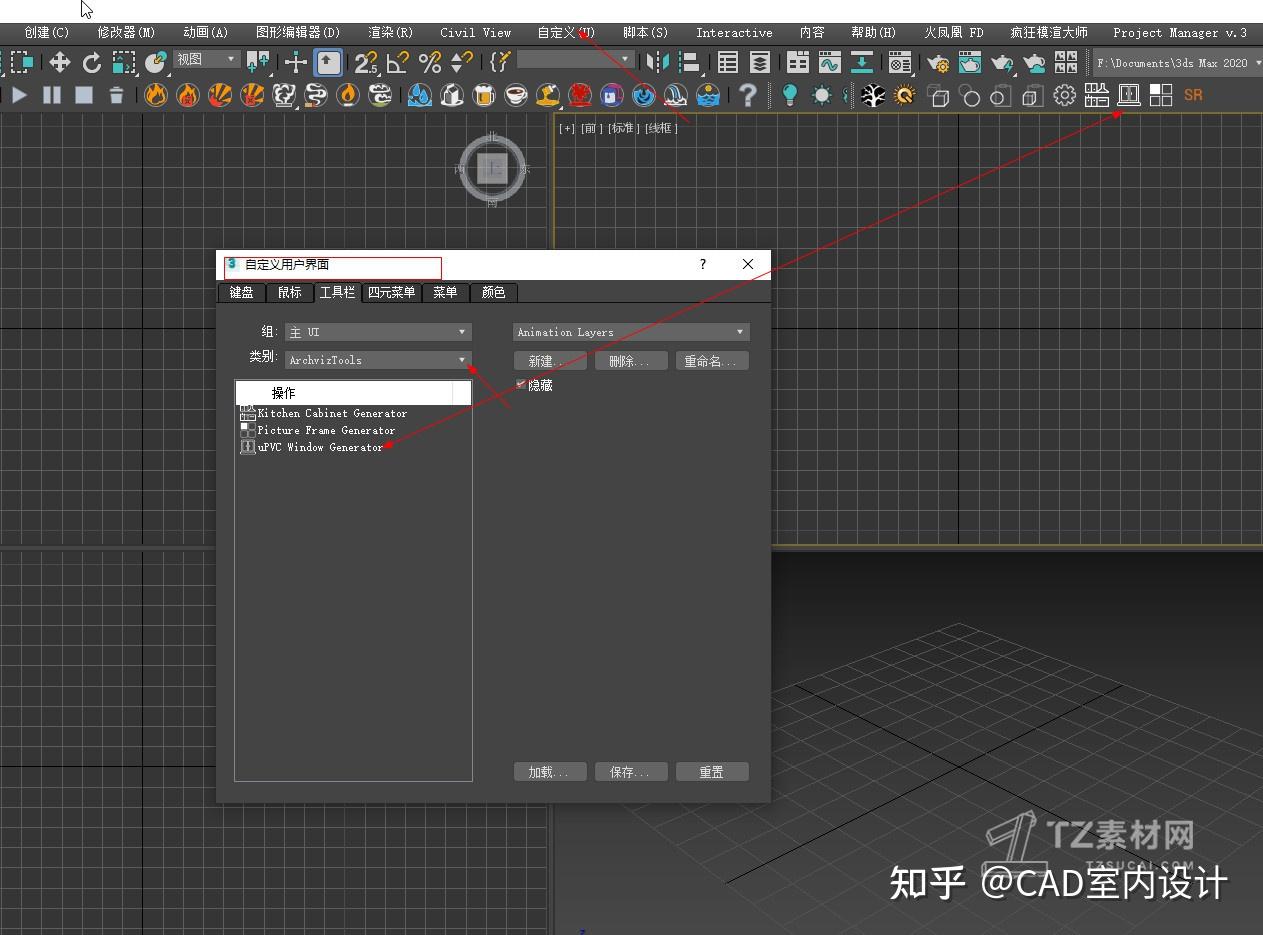Open the Layer Manager icon

click(757, 62)
